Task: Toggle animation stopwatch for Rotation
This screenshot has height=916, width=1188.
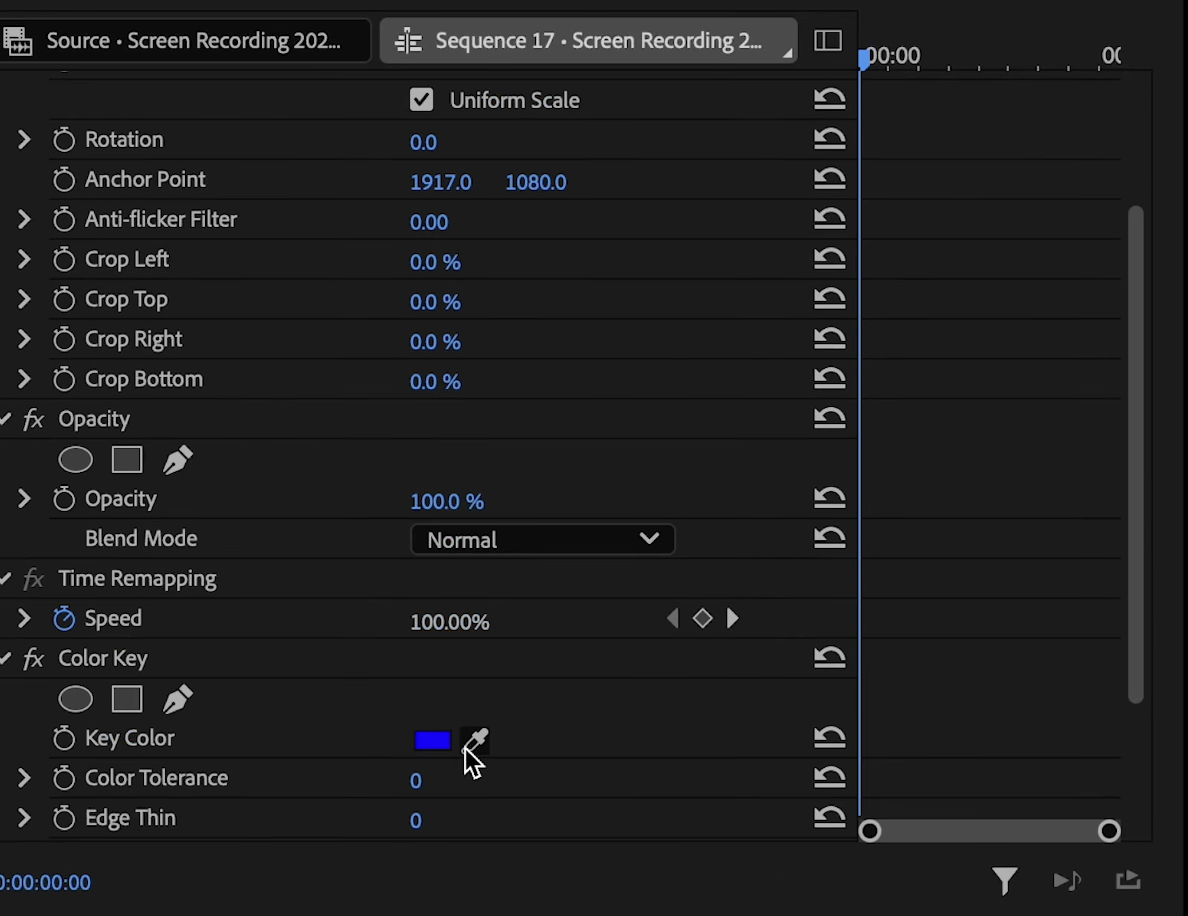Action: [x=64, y=139]
